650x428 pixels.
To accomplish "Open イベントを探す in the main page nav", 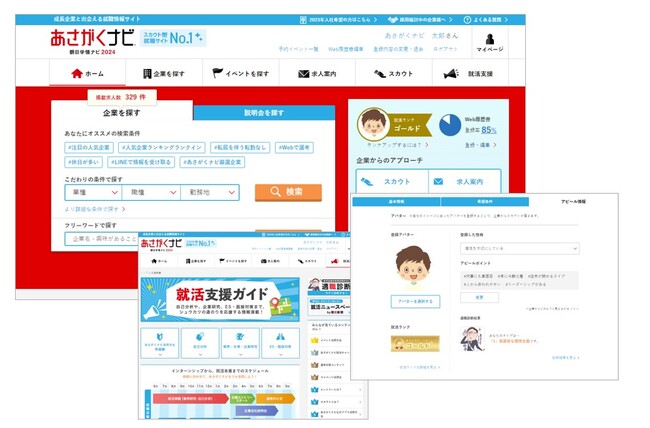I will (240, 73).
